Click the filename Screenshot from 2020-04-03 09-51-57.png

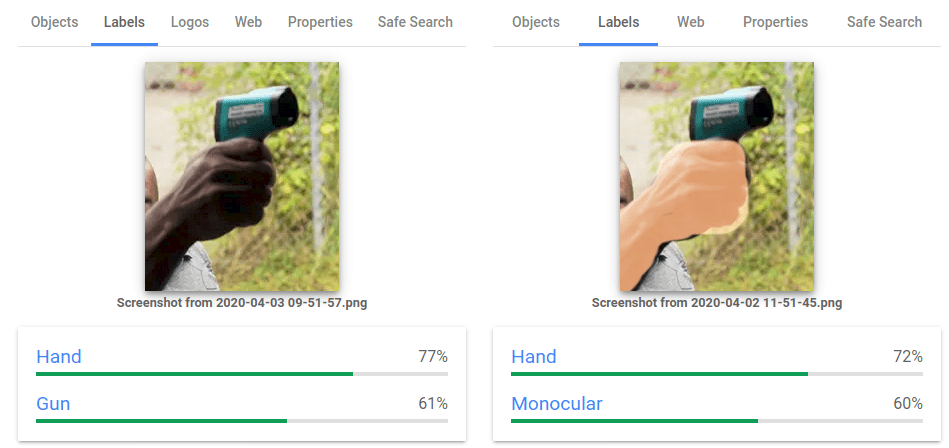[x=242, y=302]
